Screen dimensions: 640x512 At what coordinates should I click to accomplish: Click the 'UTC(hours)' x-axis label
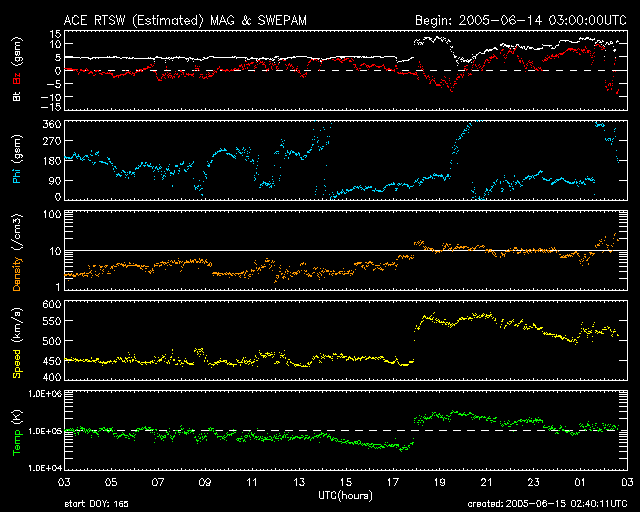pos(345,496)
